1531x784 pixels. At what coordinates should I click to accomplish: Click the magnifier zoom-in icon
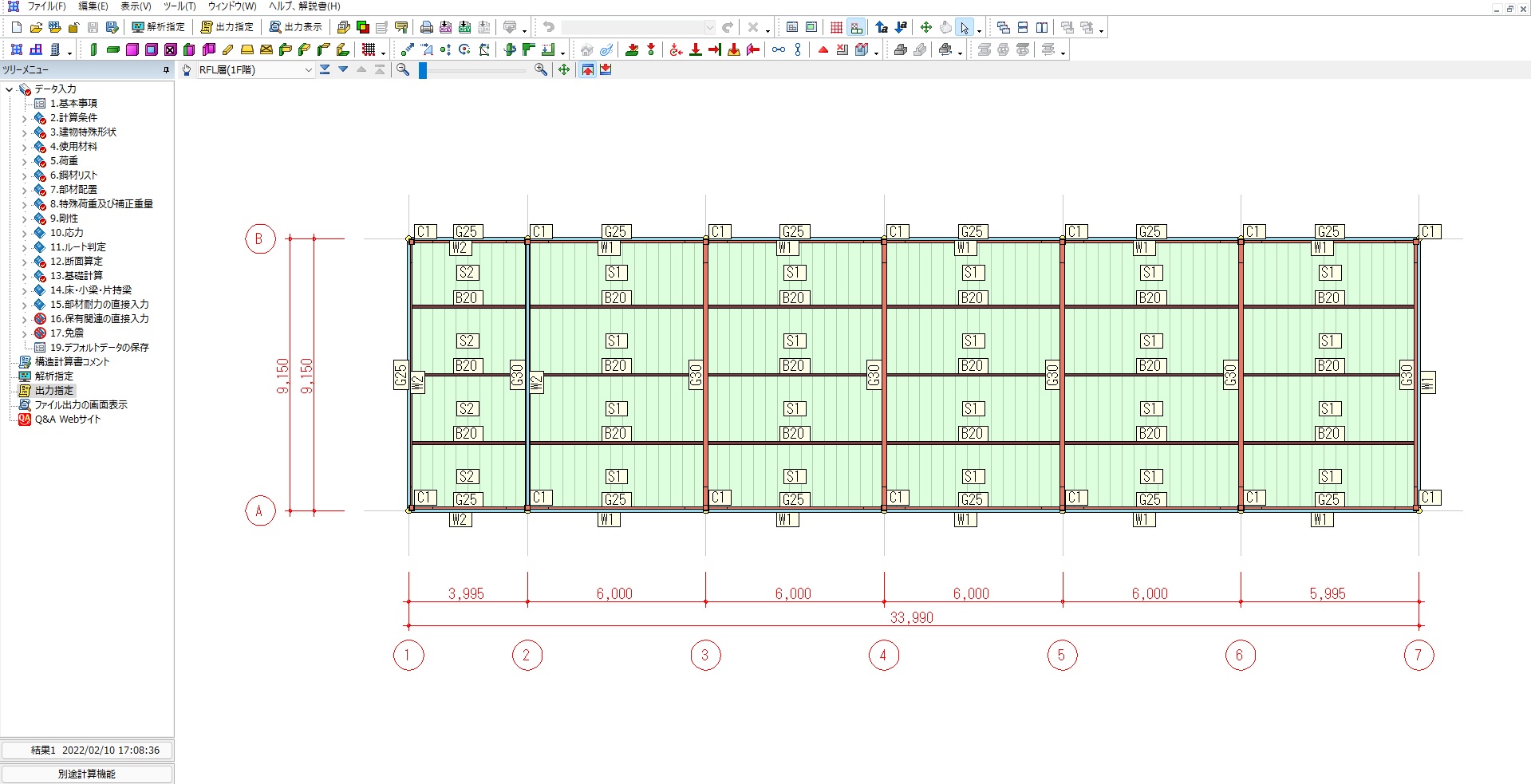coord(541,70)
